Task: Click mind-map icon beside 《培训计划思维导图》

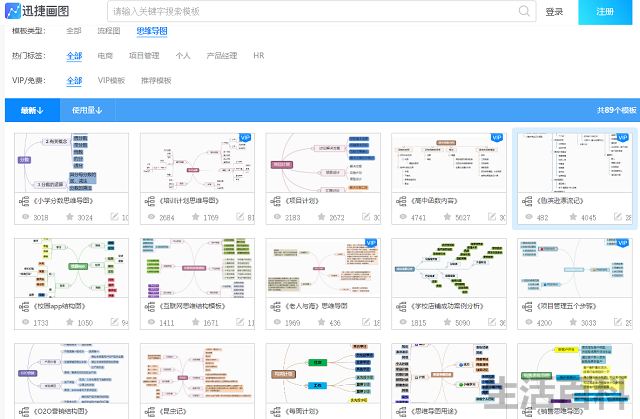Action: 150,201
